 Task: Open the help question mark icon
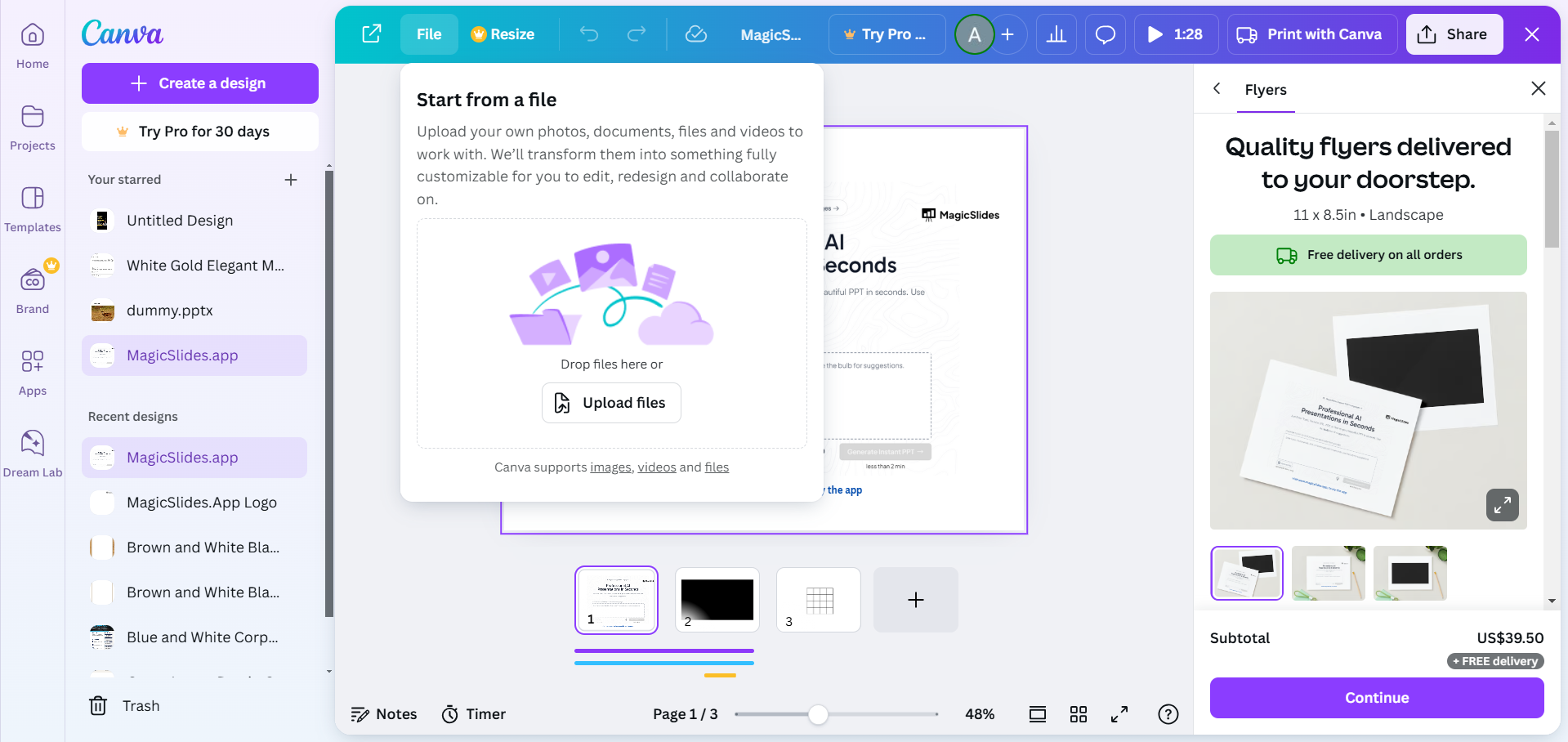[1168, 714]
